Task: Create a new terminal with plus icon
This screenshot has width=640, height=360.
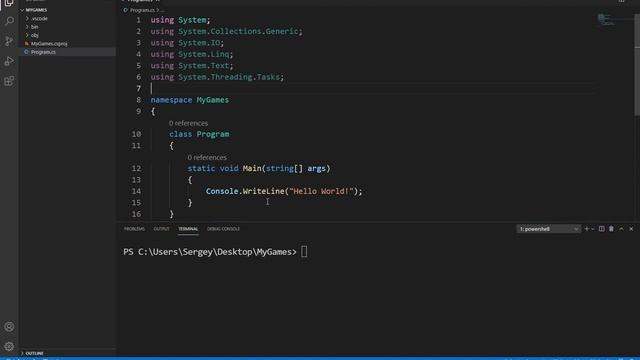Action: [x=587, y=229]
